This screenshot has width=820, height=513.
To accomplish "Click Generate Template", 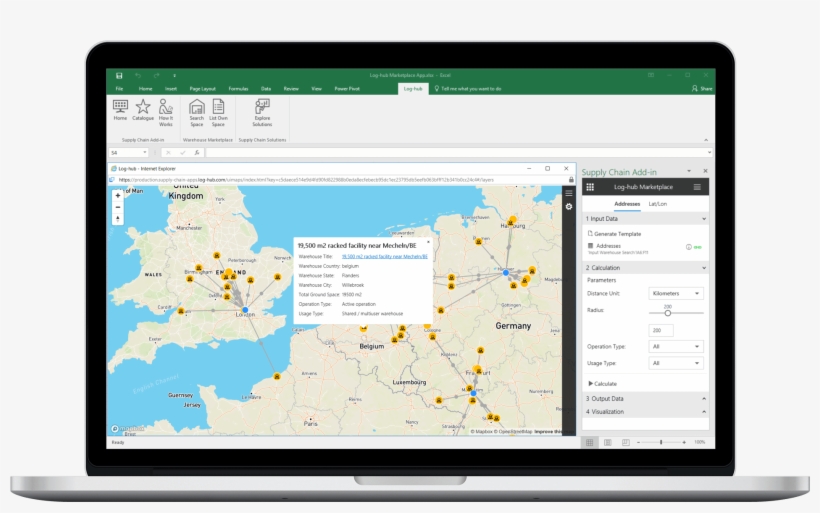I will pos(614,234).
